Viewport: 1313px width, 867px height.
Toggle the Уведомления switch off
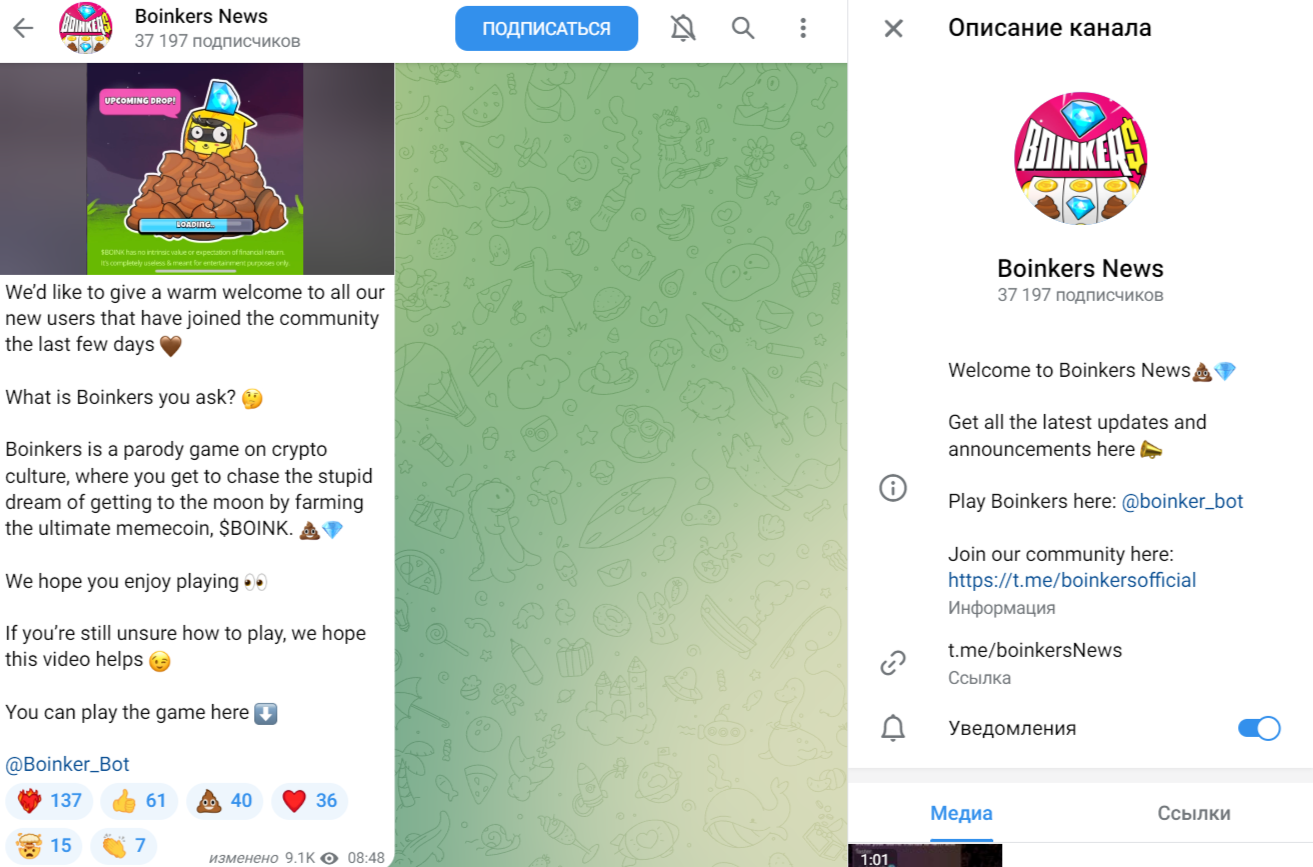click(x=1259, y=728)
